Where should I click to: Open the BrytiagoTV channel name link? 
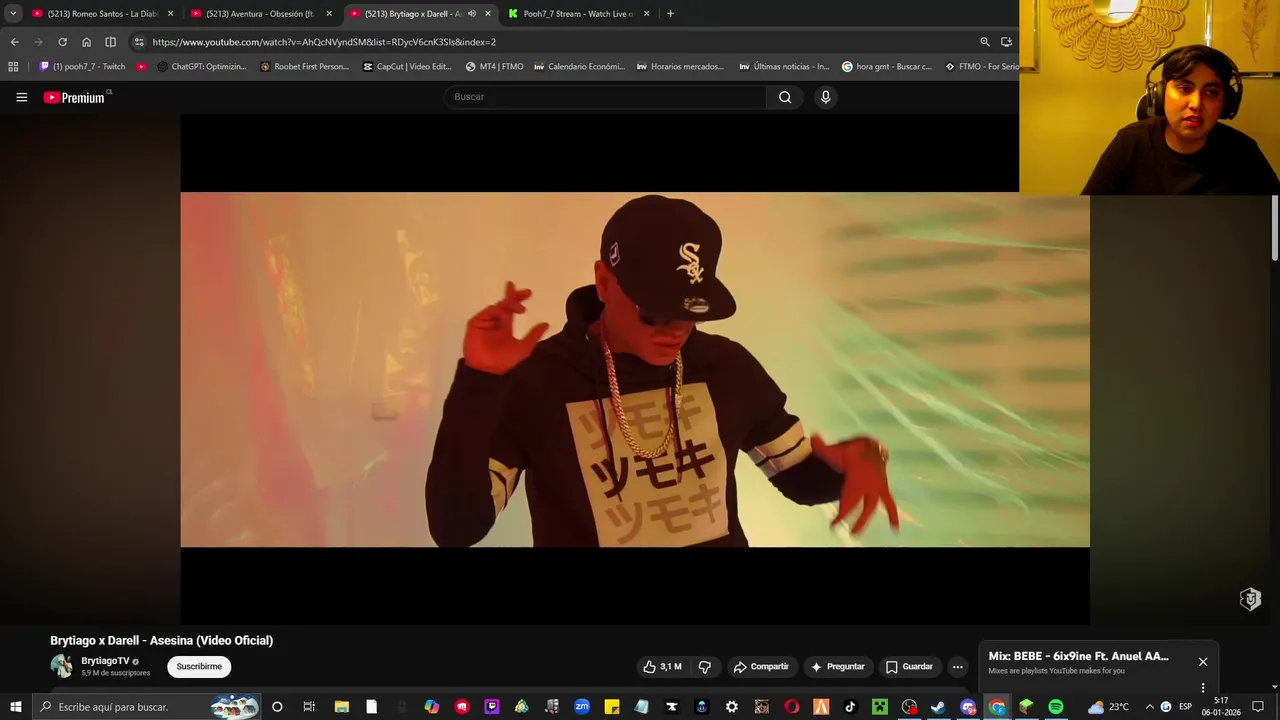point(105,661)
